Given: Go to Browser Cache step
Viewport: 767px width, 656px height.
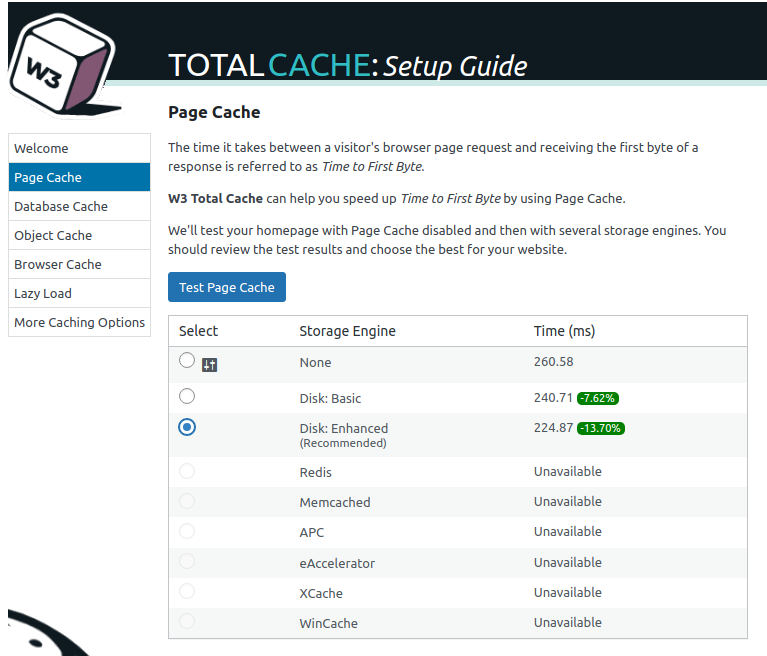Looking at the screenshot, I should [79, 264].
